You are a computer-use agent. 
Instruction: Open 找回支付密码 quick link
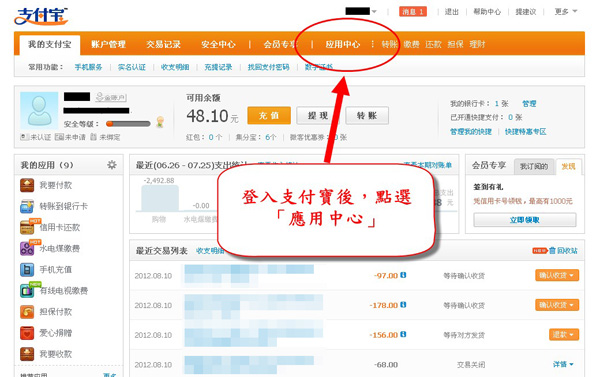pos(268,67)
